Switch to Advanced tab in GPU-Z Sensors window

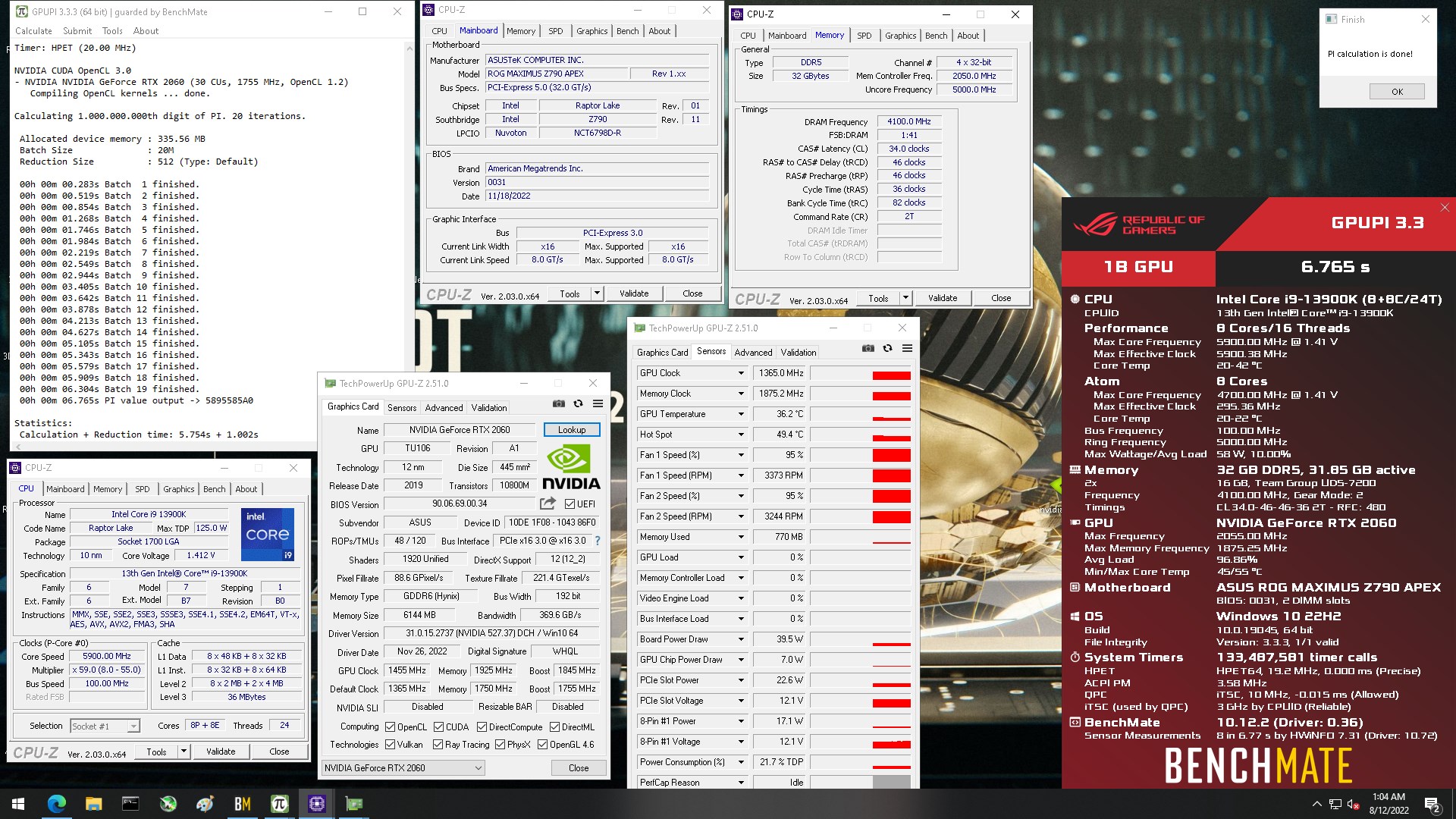tap(753, 352)
